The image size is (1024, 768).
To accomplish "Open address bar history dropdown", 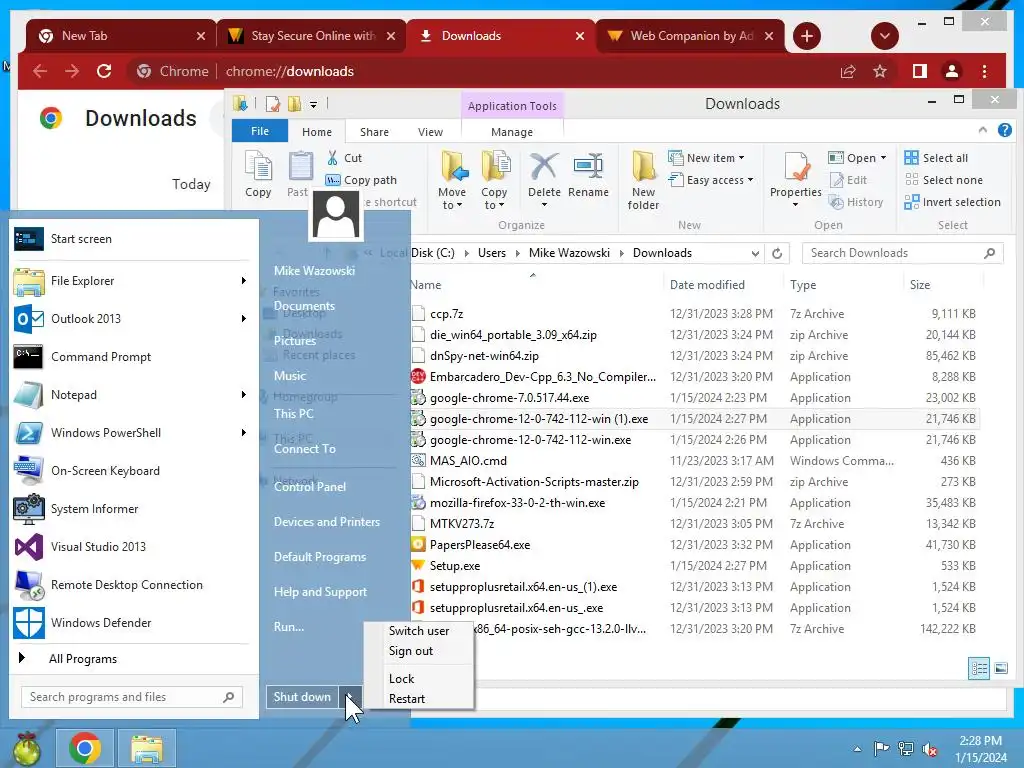I will click(755, 253).
